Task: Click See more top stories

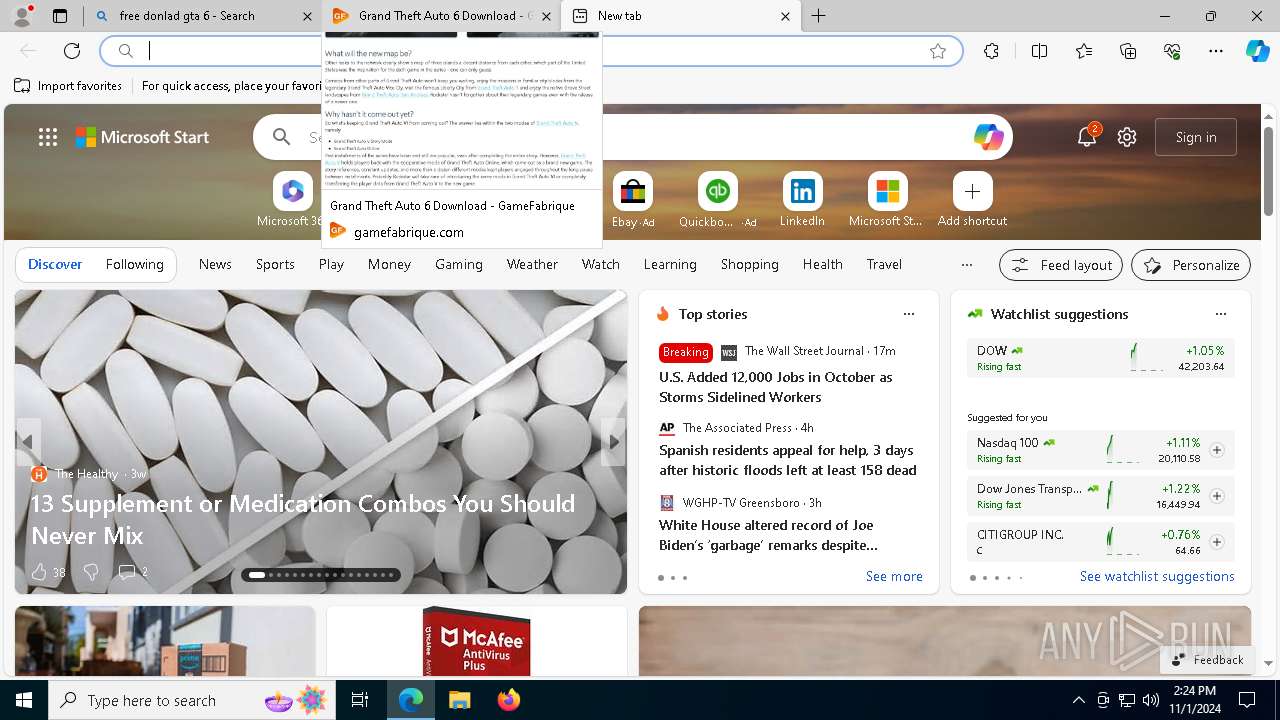Action: tap(894, 577)
